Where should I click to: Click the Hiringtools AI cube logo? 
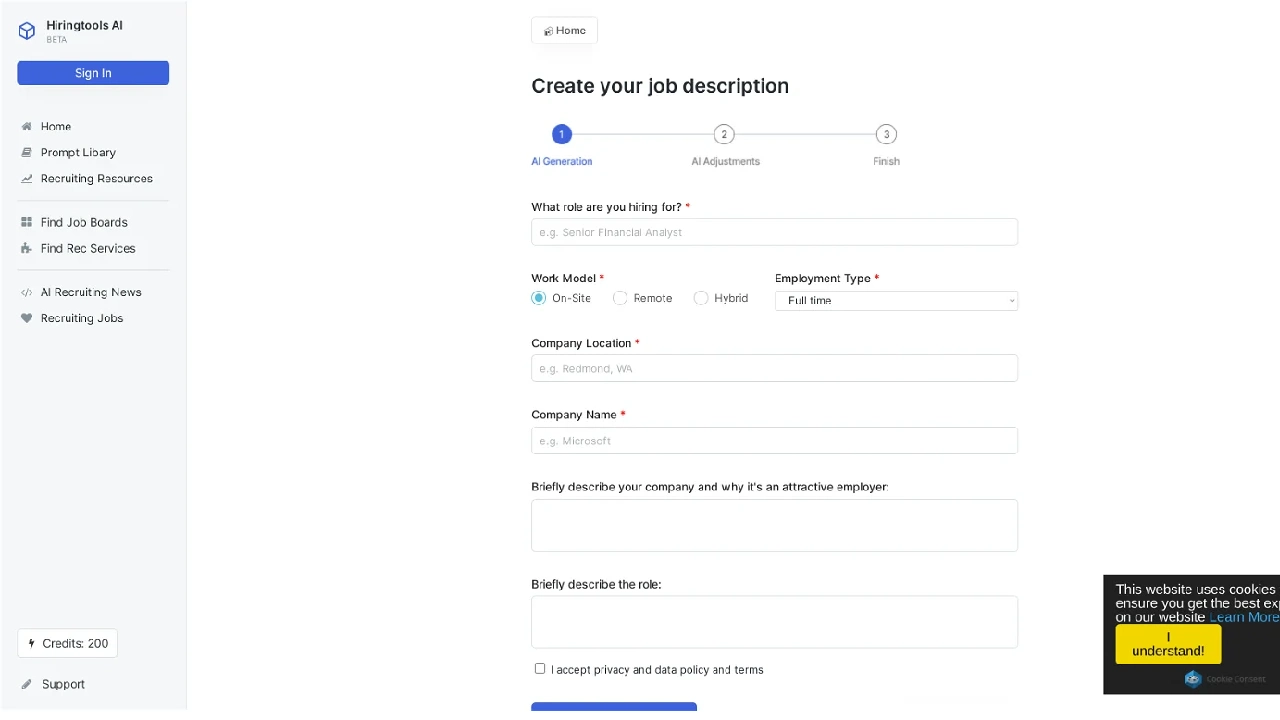[27, 31]
